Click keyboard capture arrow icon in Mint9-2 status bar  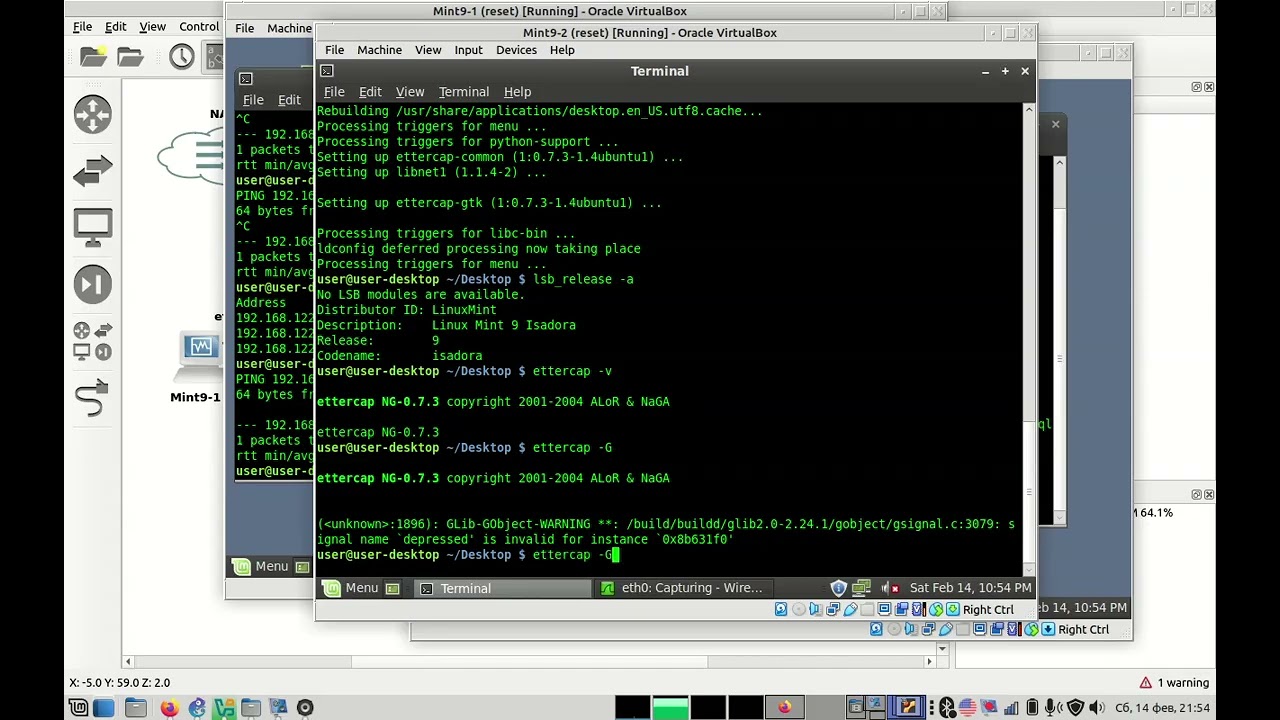[x=953, y=609]
